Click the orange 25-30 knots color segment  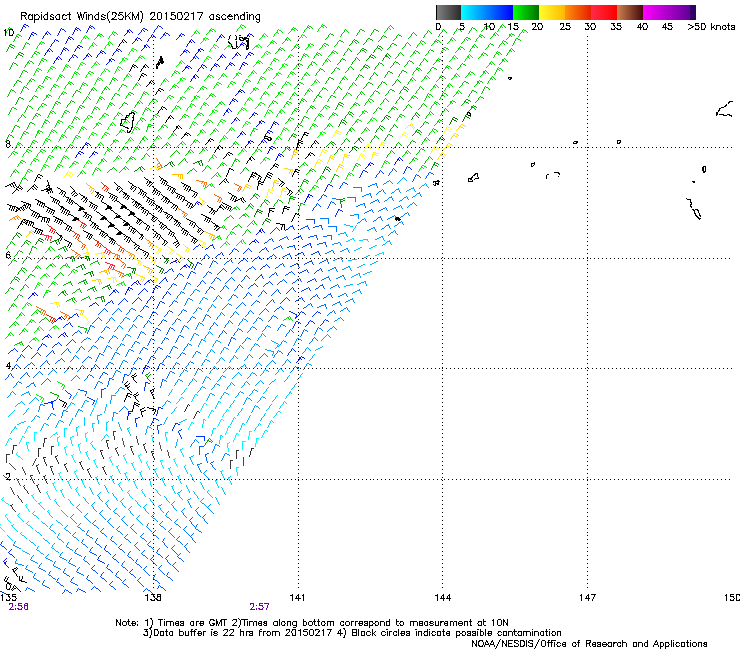coord(578,12)
